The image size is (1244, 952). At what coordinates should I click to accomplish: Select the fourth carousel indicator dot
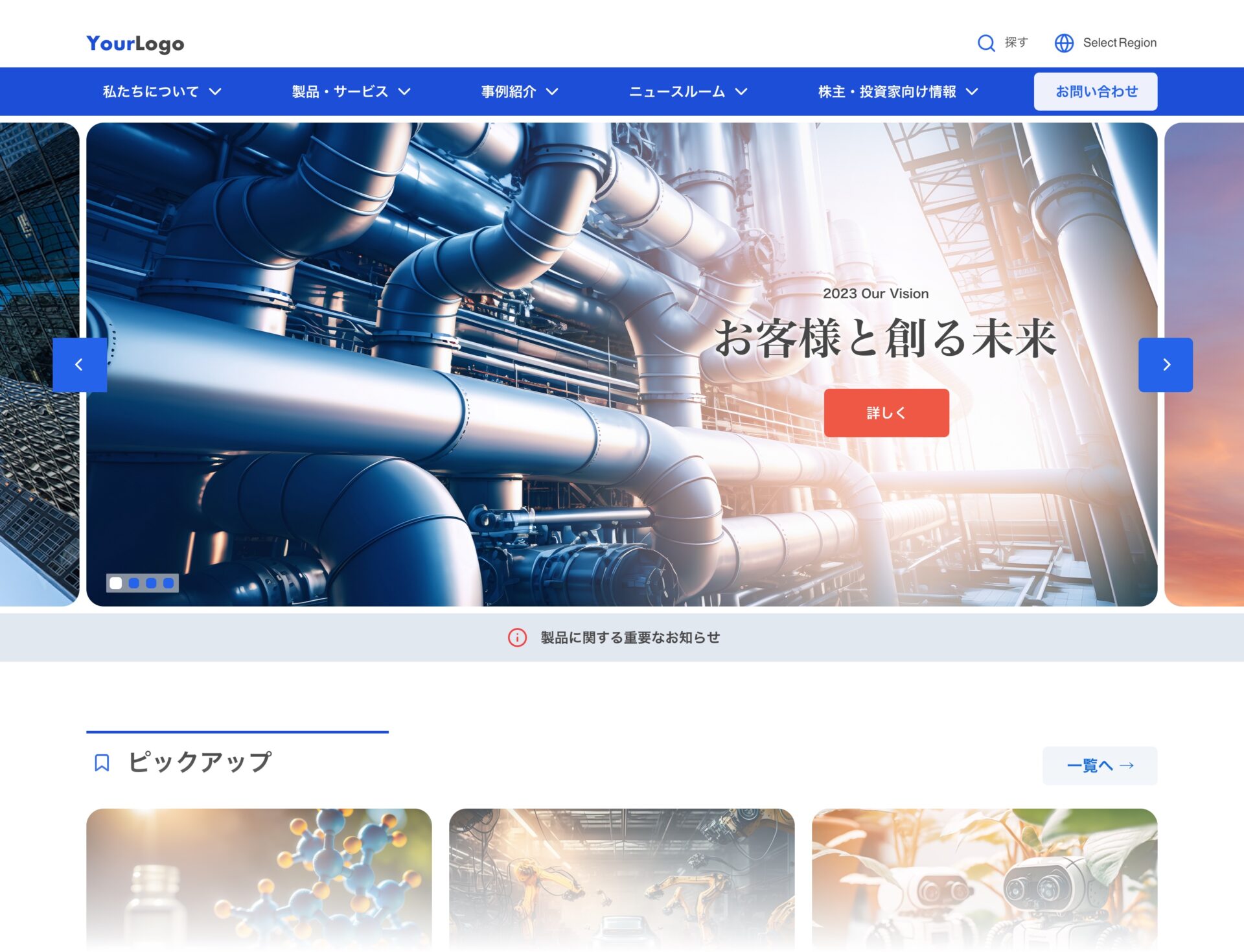tap(168, 583)
